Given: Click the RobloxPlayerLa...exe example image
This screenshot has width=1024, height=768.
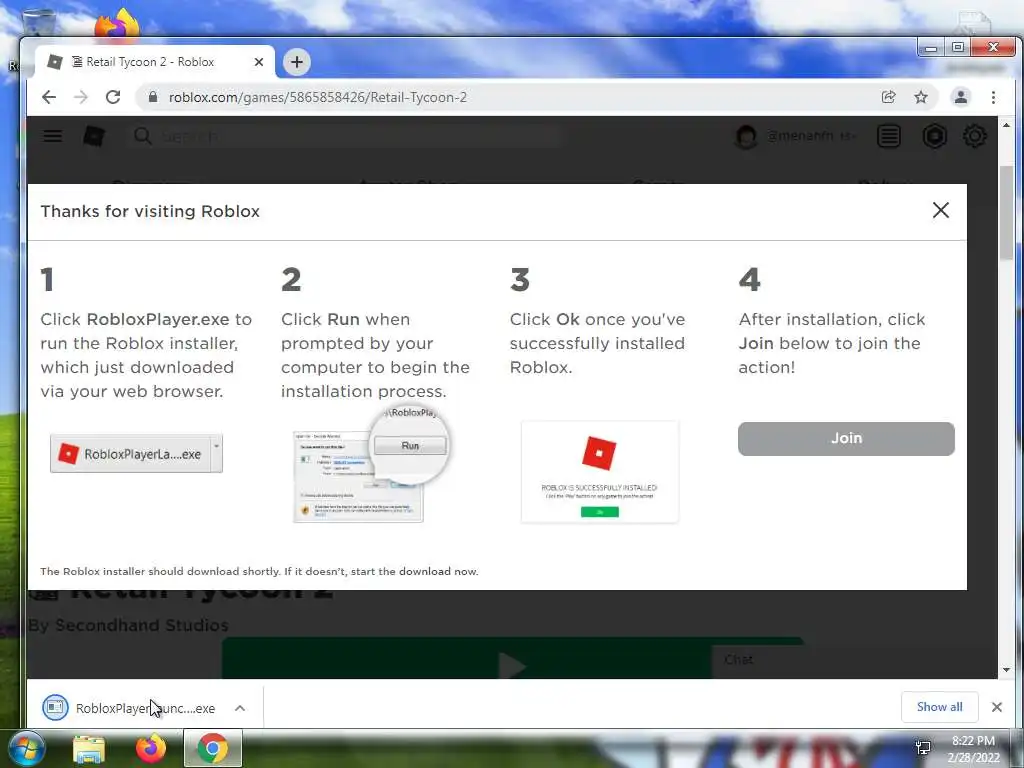Looking at the screenshot, I should coord(136,453).
